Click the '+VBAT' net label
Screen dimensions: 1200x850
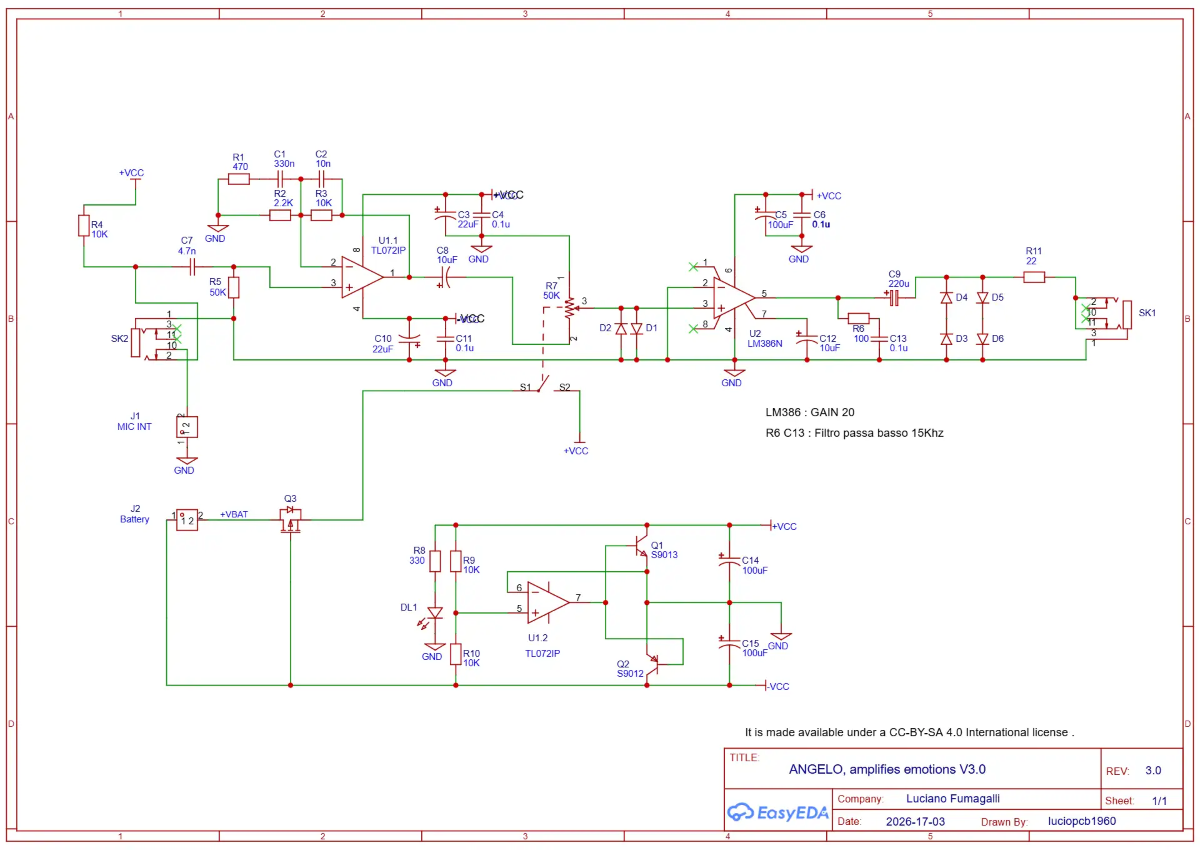[x=234, y=513]
